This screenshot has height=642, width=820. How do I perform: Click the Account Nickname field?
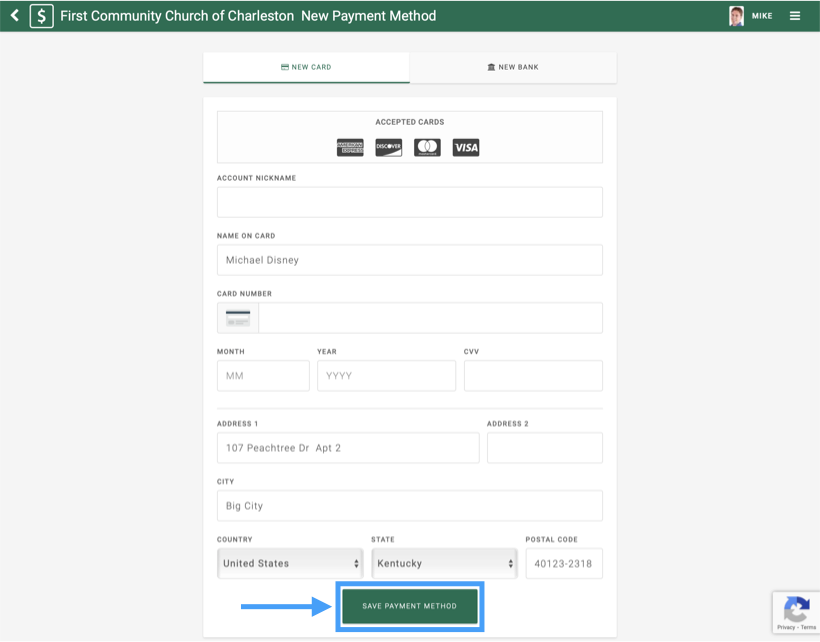409,202
